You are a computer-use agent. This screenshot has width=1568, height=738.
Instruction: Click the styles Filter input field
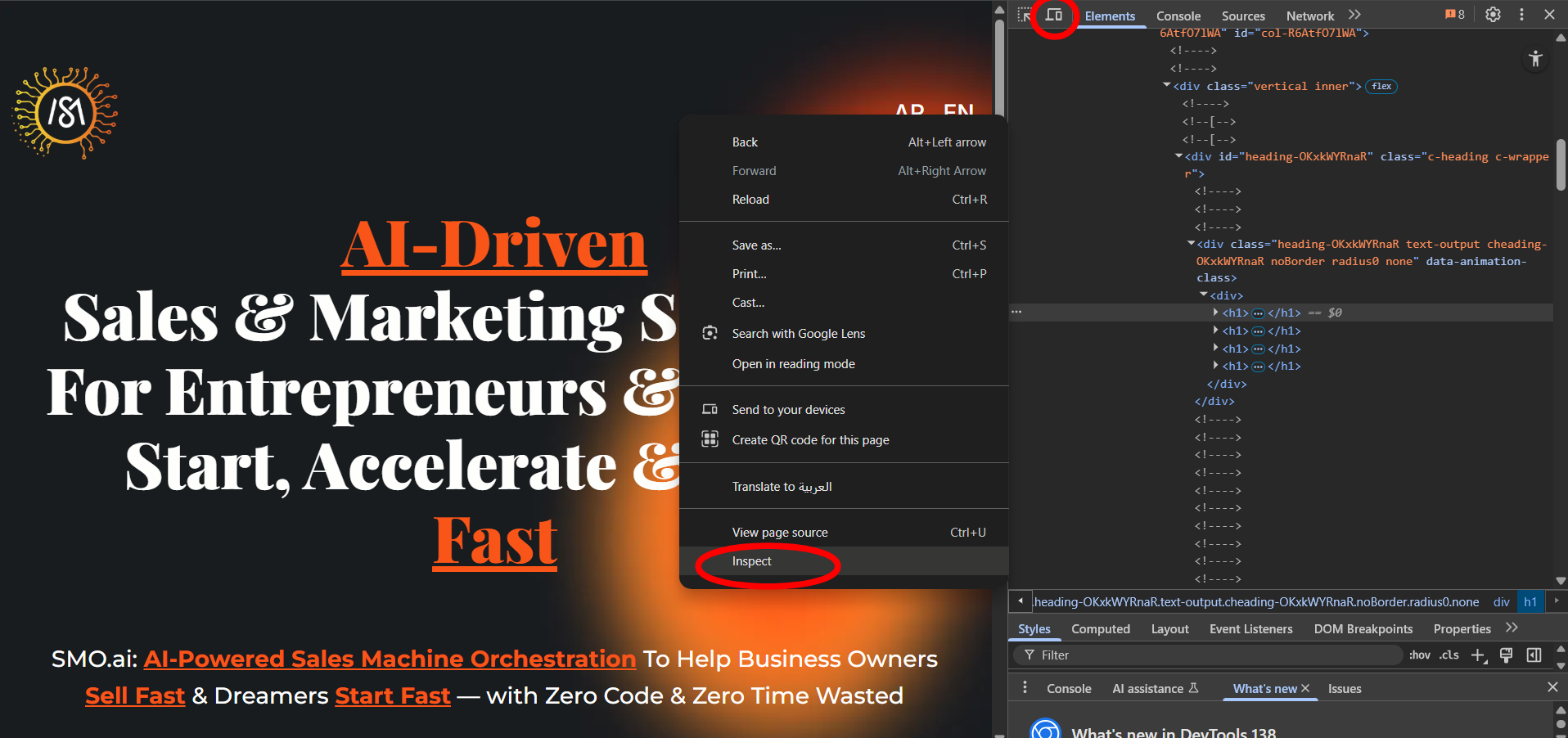(x=1211, y=655)
